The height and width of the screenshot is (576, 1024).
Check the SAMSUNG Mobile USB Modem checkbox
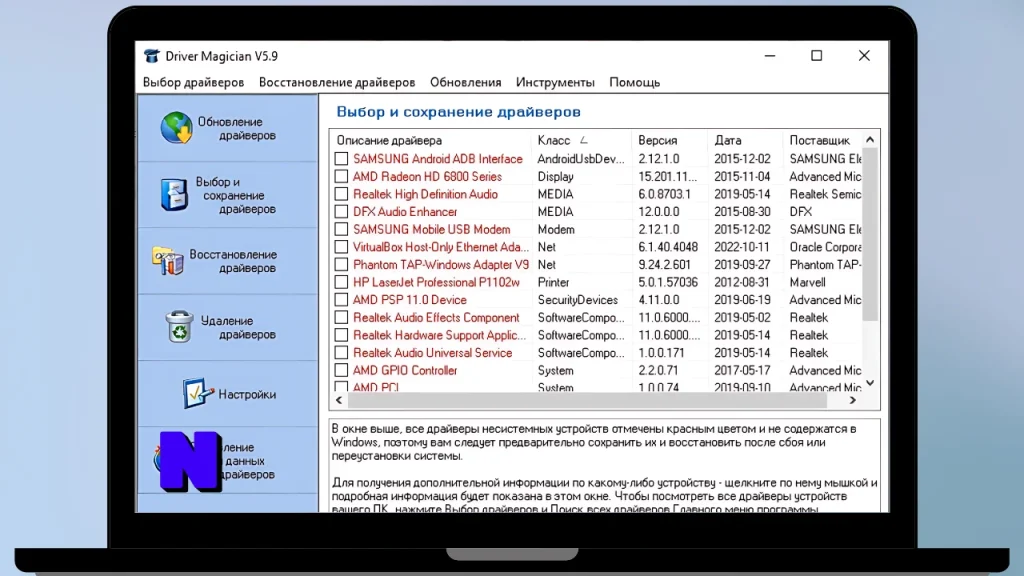pyautogui.click(x=341, y=229)
